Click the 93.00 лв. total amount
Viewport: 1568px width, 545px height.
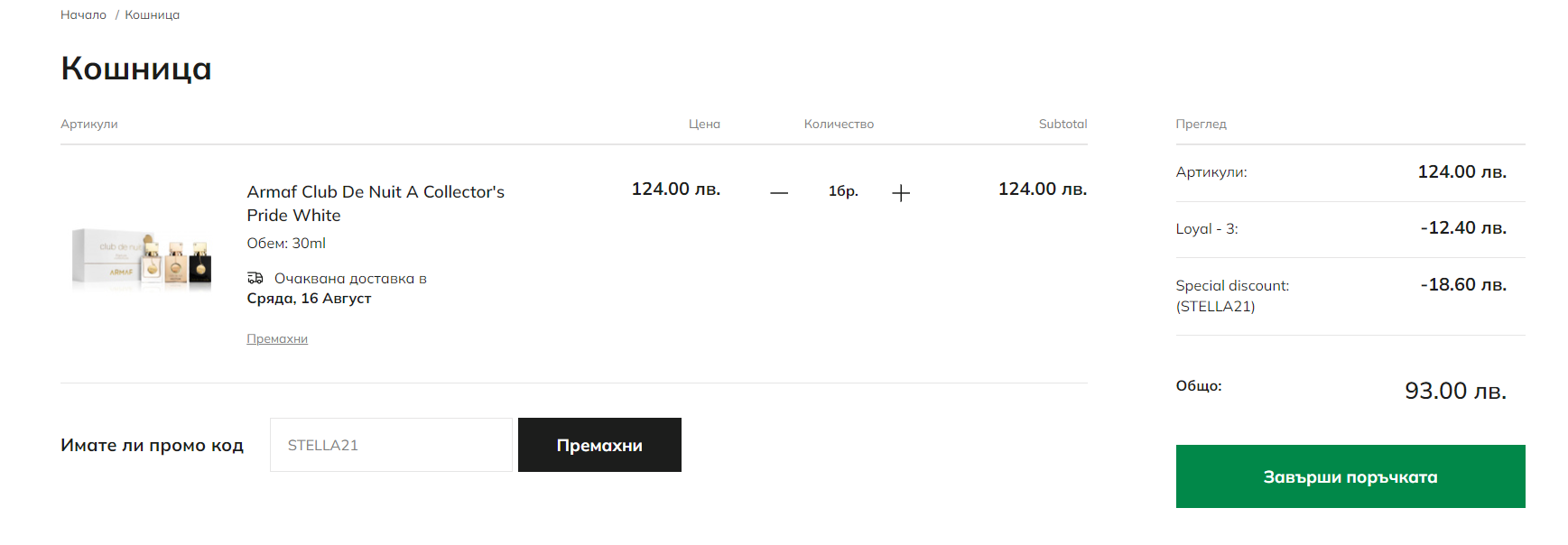[1454, 391]
